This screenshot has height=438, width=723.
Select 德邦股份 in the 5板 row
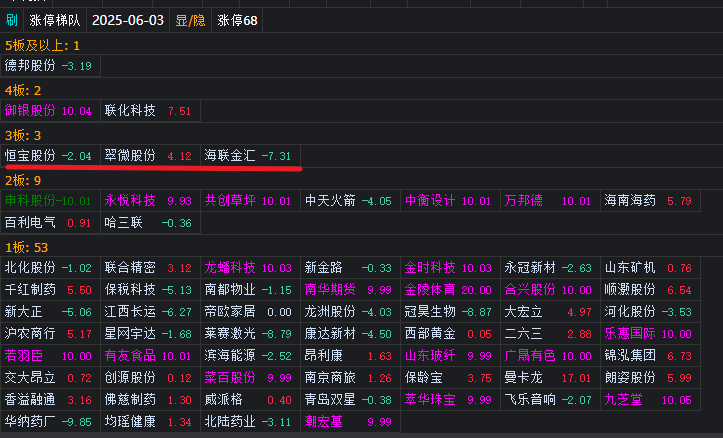[x=50, y=65]
